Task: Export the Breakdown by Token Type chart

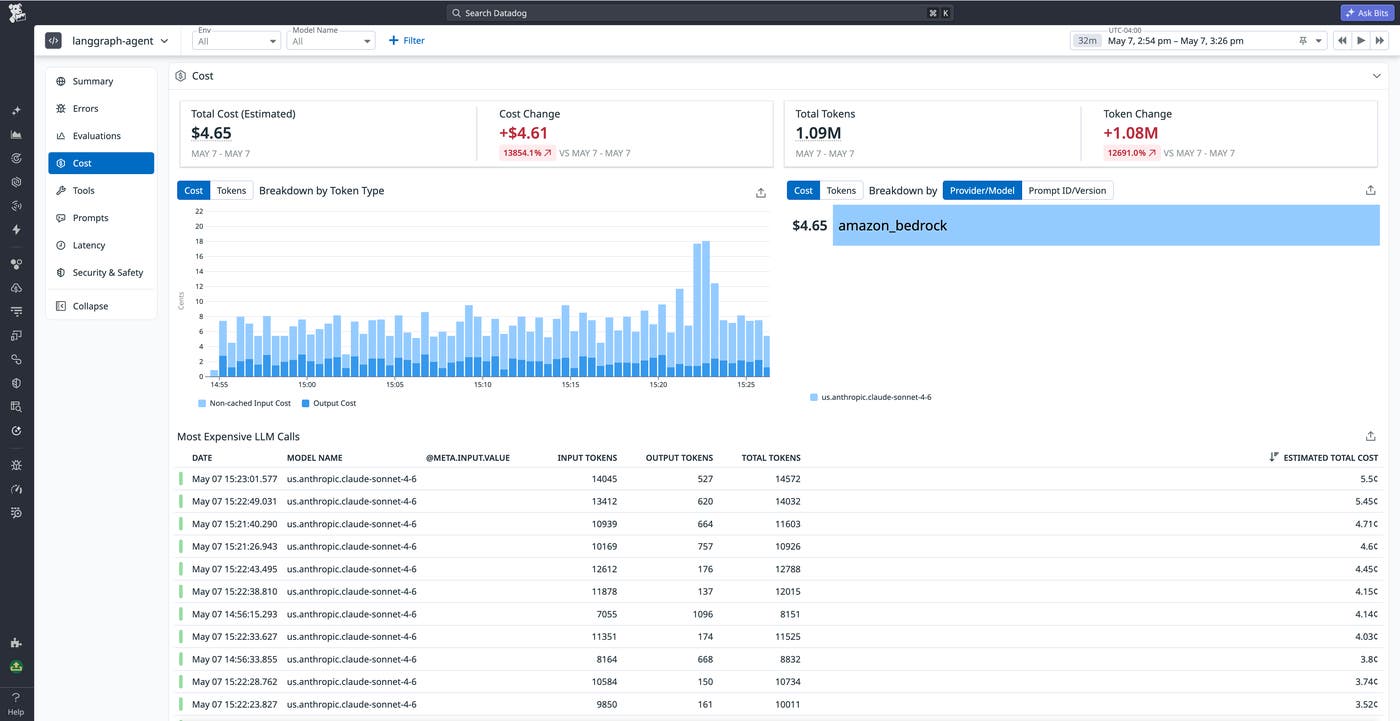Action: [x=760, y=192]
